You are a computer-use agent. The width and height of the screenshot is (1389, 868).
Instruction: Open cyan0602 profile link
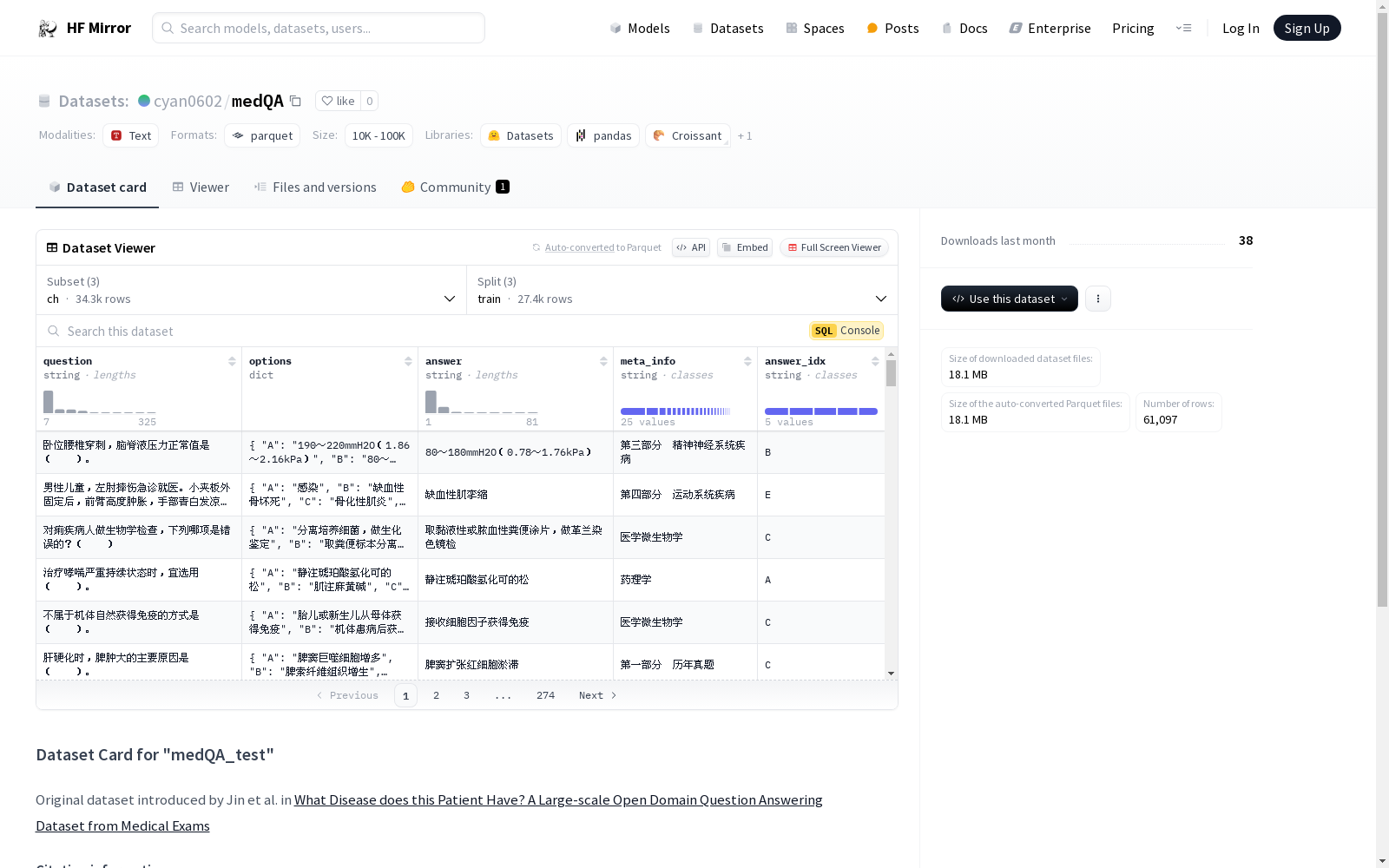188,101
